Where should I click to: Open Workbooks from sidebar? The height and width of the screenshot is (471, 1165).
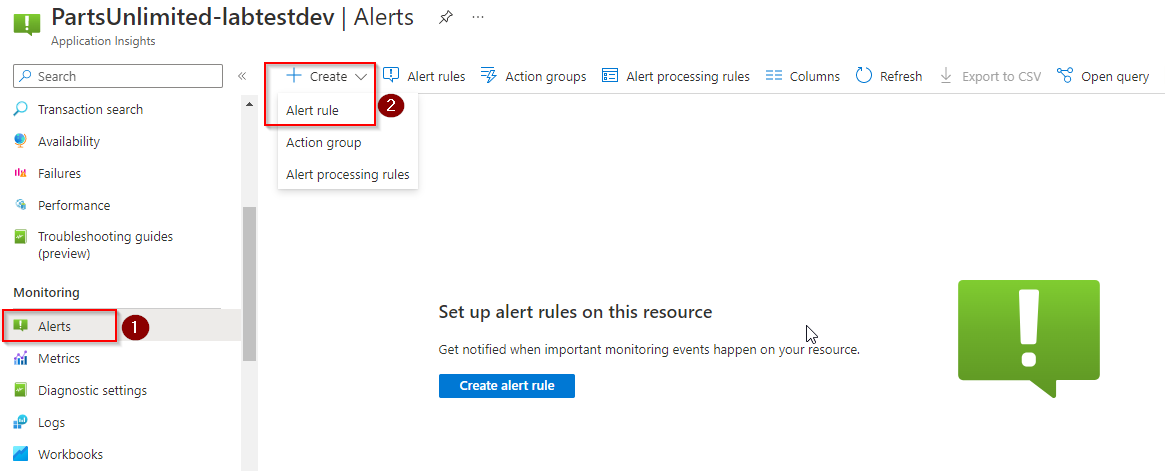click(x=71, y=454)
